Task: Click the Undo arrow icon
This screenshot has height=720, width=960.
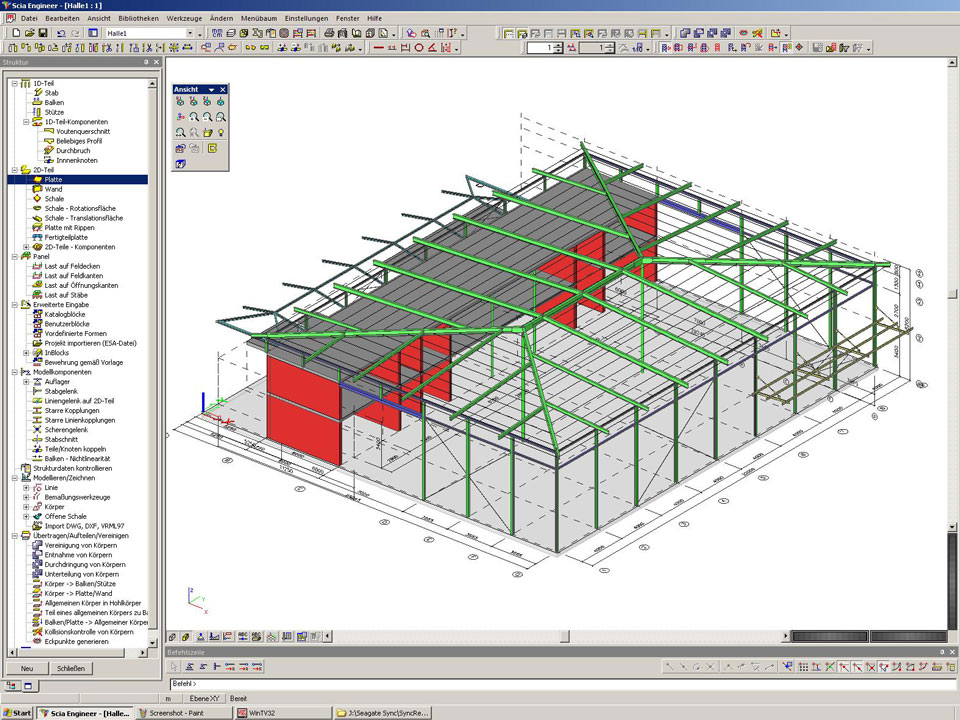Action: 61,33
